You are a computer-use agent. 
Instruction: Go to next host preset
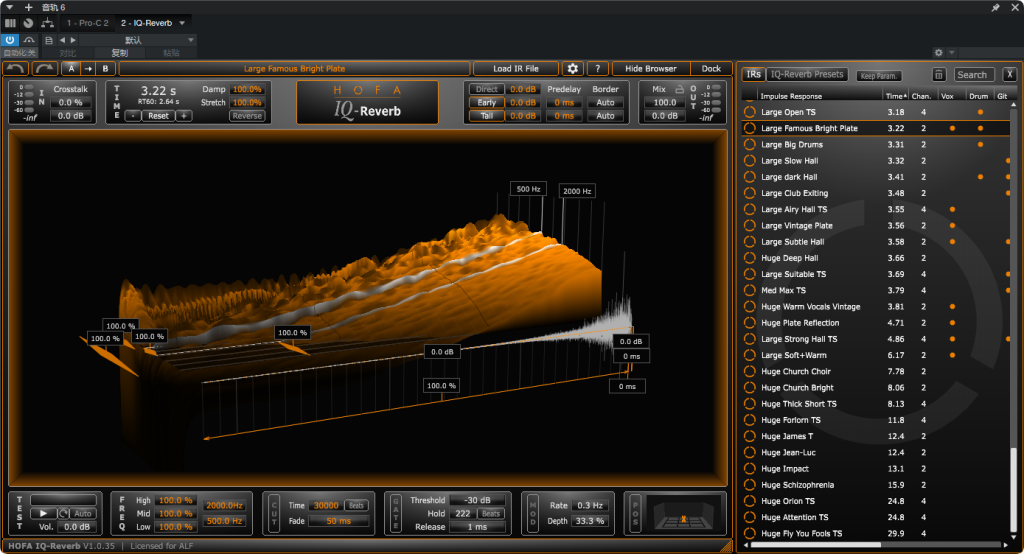73,41
